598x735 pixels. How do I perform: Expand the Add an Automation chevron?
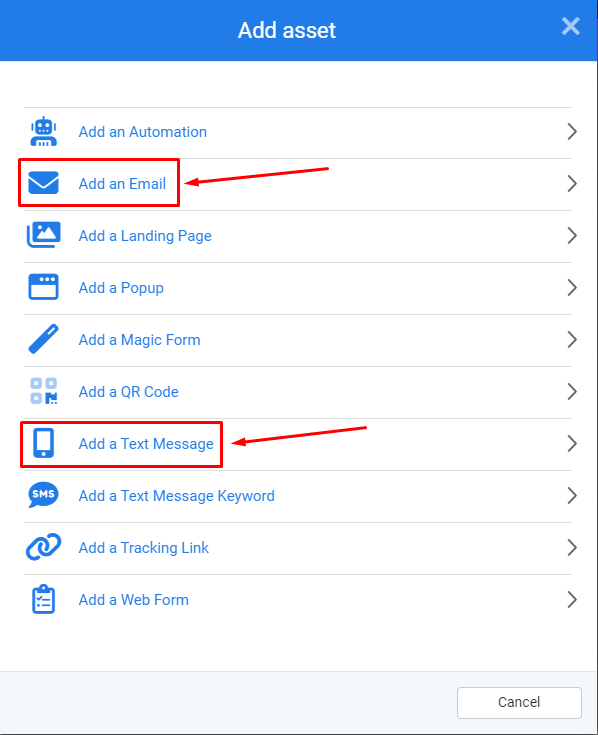pyautogui.click(x=572, y=132)
